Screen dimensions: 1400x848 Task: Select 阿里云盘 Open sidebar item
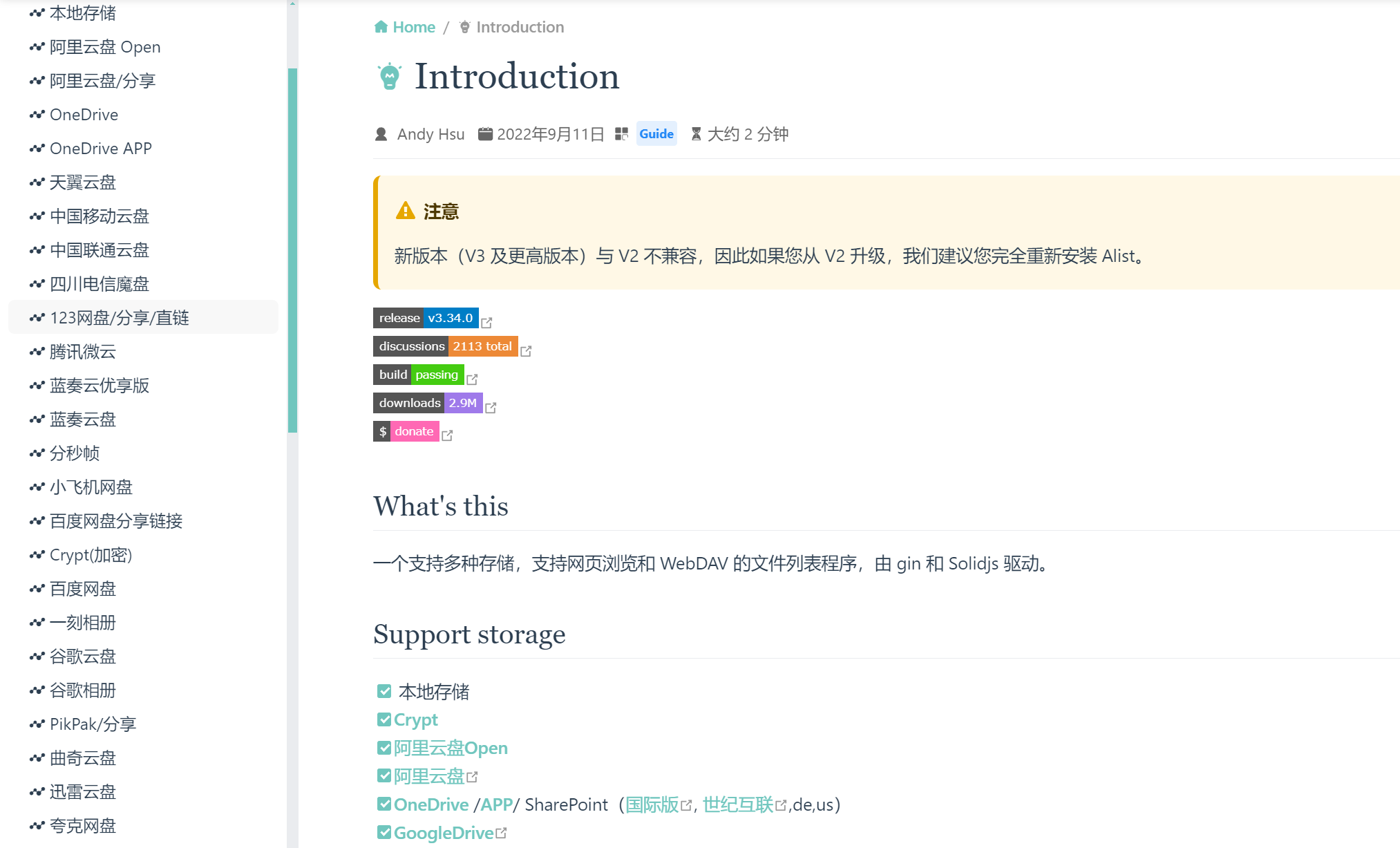(105, 47)
